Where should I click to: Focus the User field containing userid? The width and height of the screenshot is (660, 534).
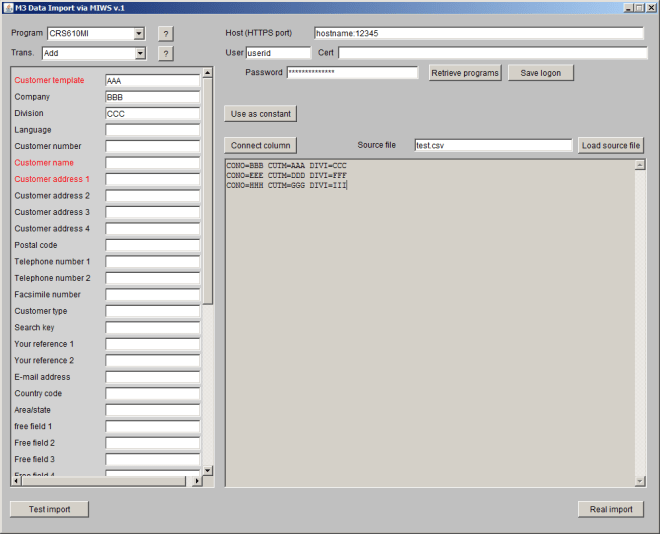(278, 53)
